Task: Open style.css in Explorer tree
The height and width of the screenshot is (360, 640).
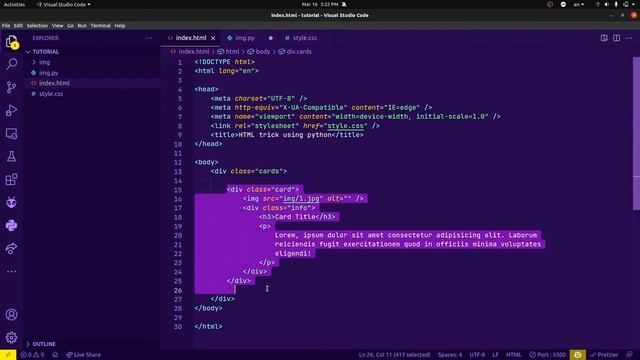Action: 51,94
